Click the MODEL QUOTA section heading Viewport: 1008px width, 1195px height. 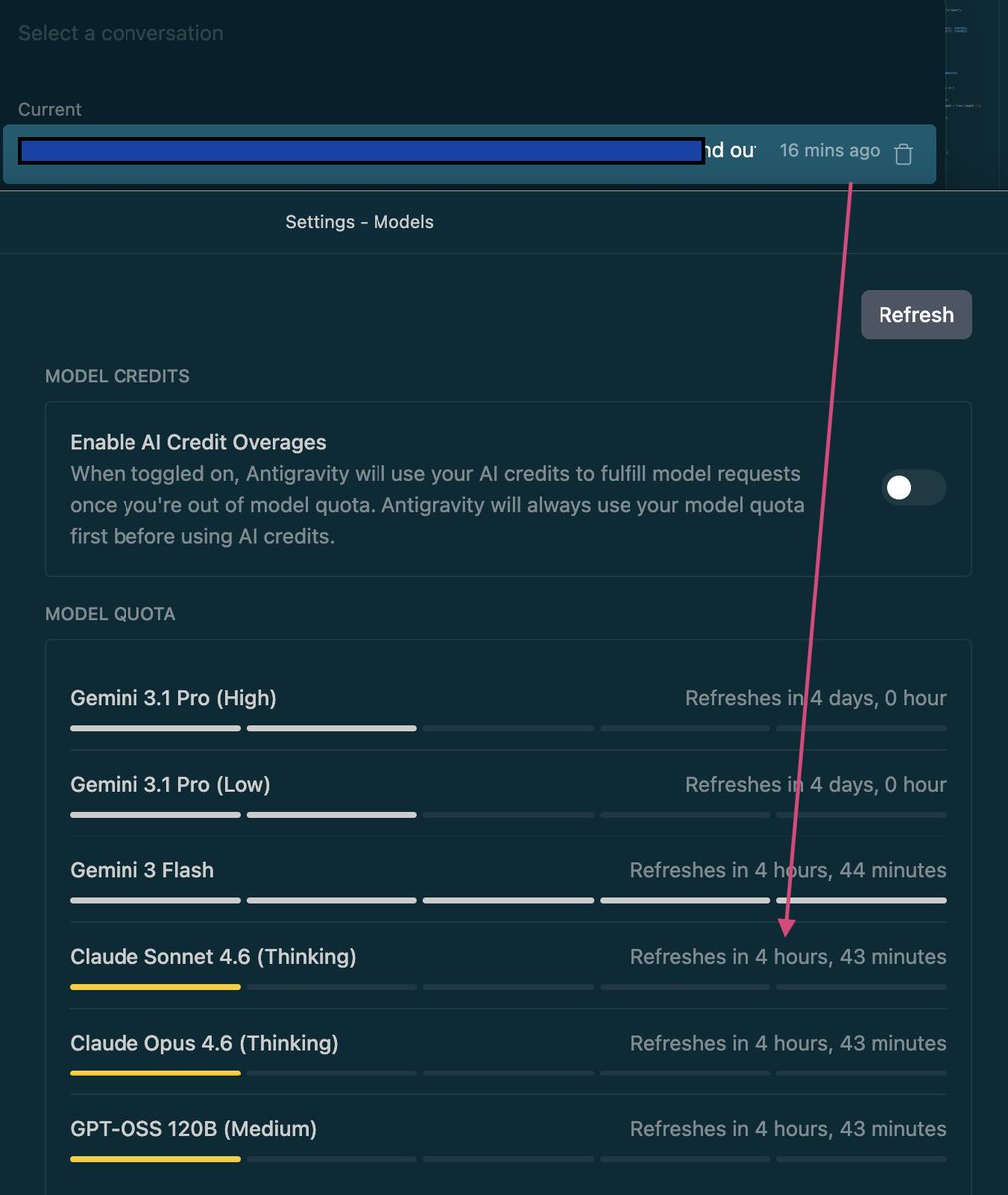tap(111, 614)
